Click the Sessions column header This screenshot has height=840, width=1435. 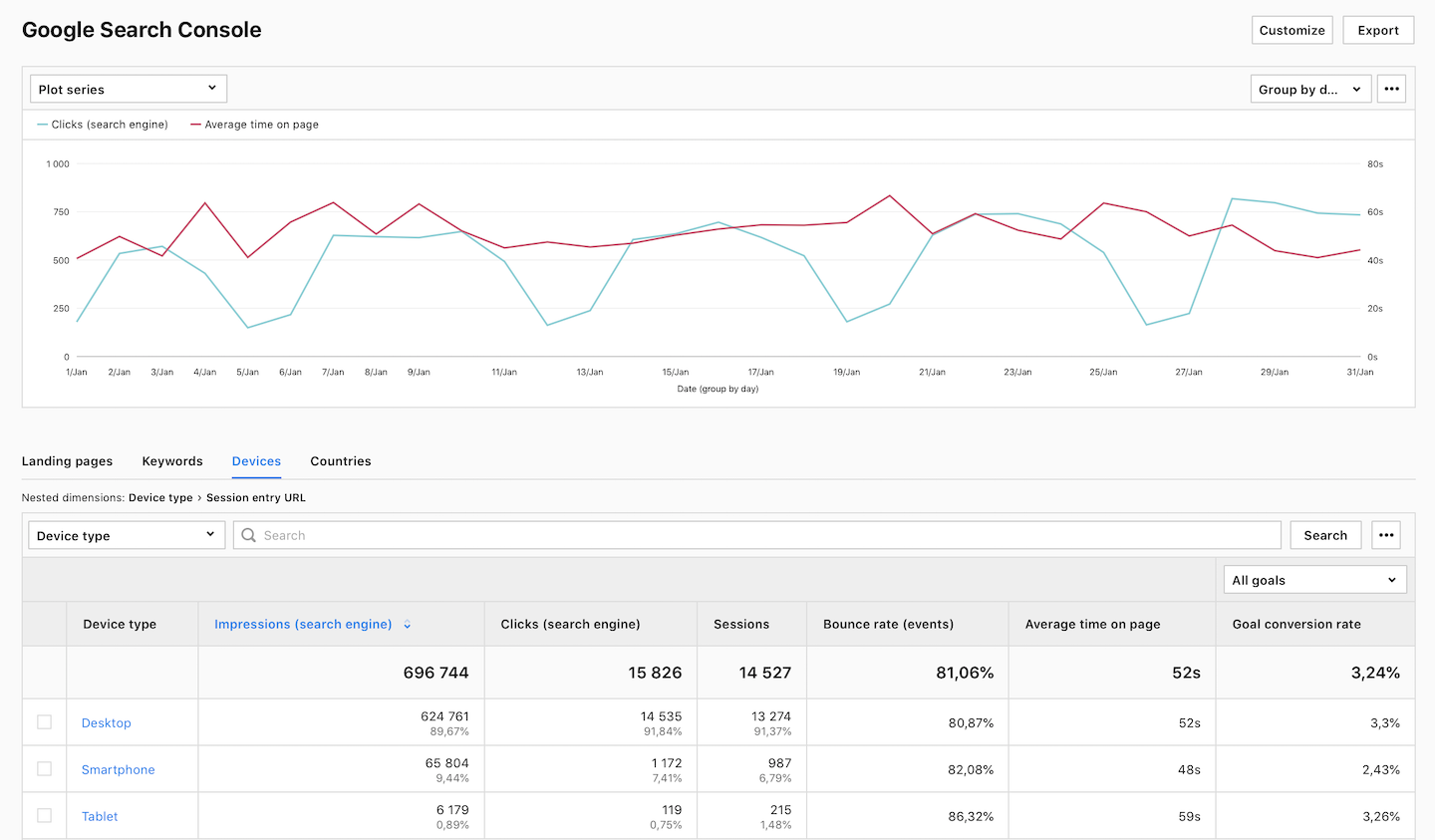[741, 625]
